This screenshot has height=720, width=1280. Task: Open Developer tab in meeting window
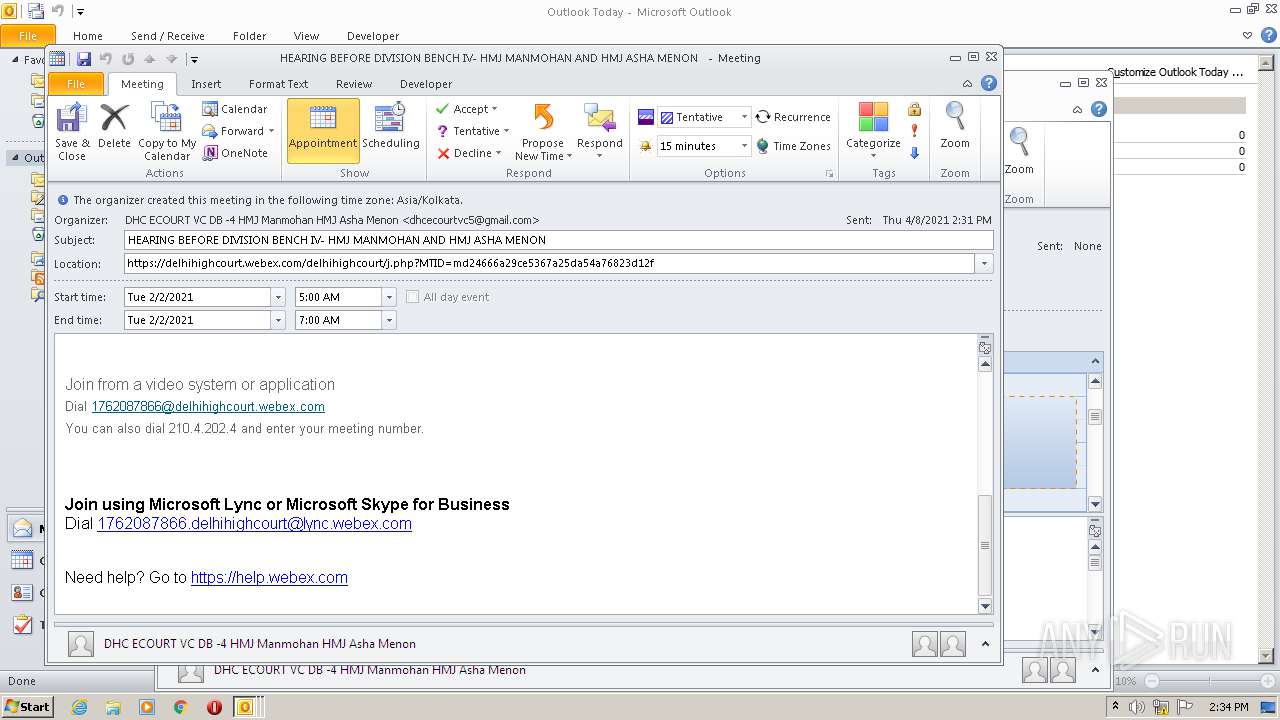point(426,84)
